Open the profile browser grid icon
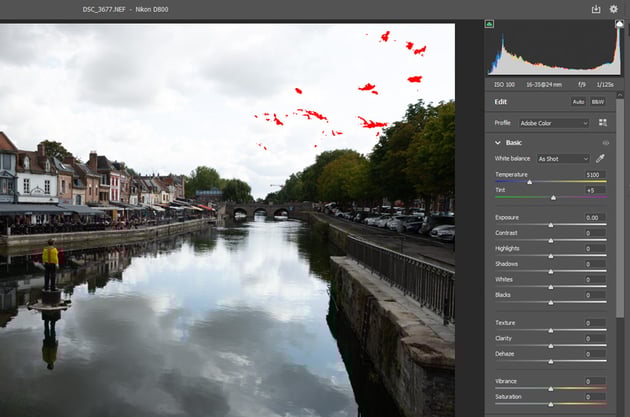630x417 pixels. [603, 123]
